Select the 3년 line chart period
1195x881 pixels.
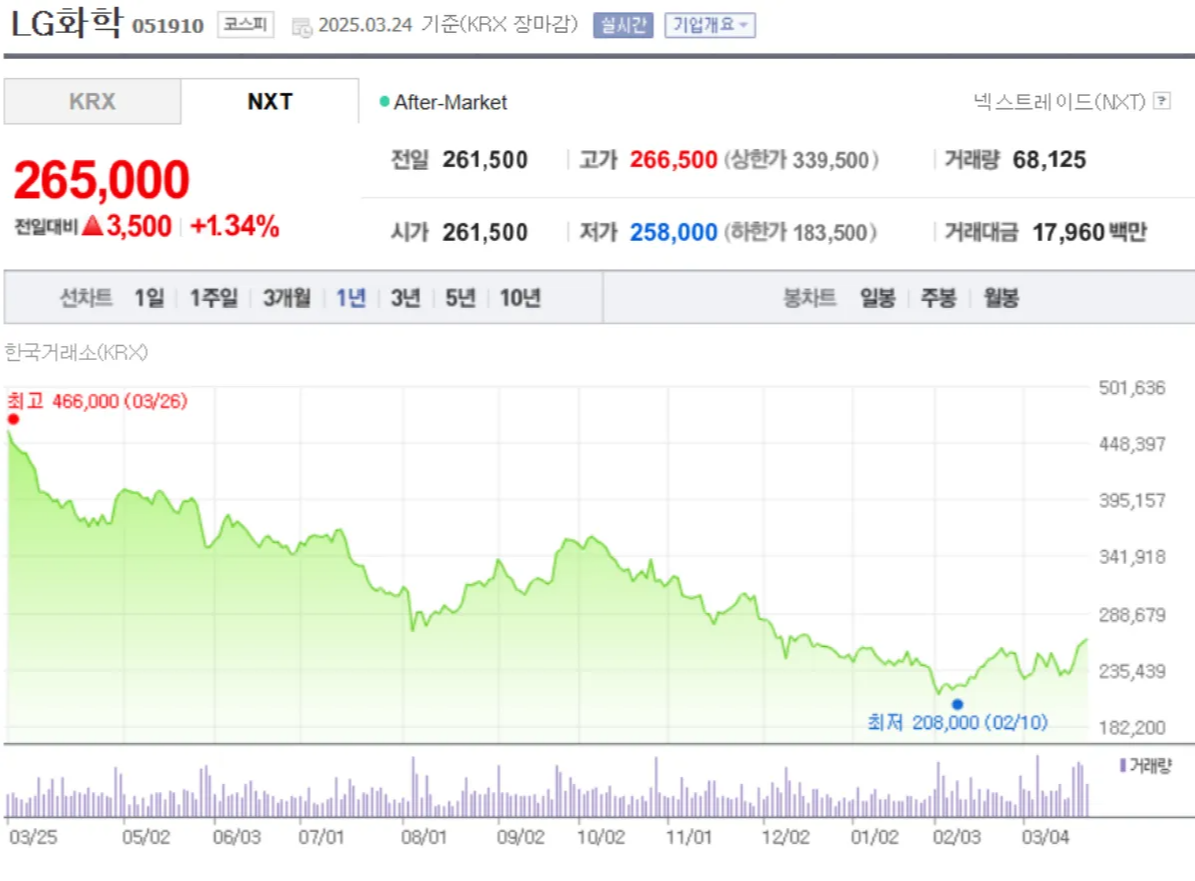(405, 297)
